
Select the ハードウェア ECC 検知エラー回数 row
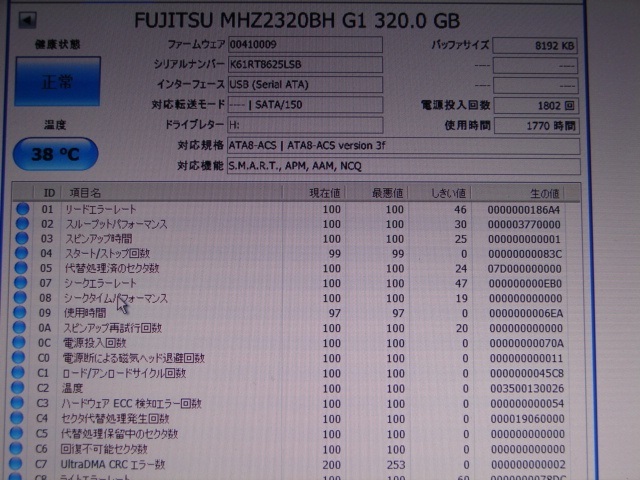point(296,403)
